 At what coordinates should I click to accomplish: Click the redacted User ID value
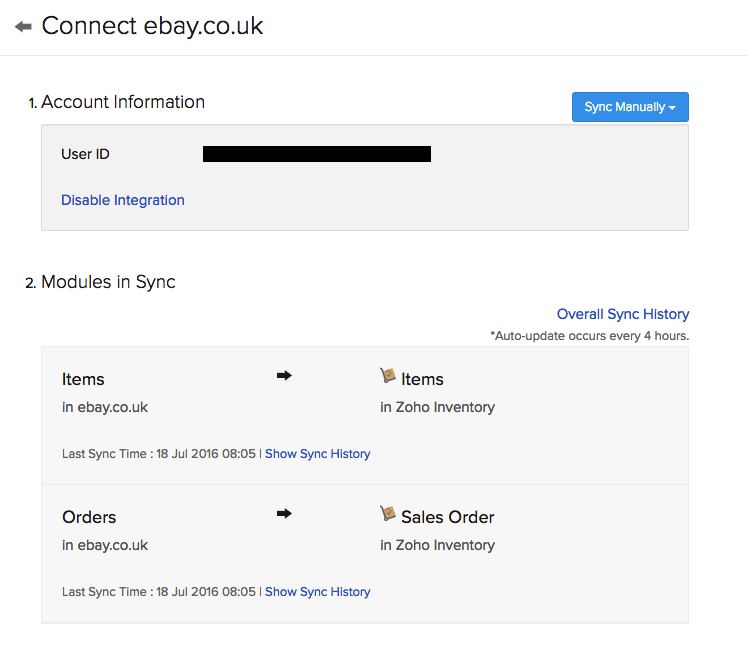click(317, 154)
